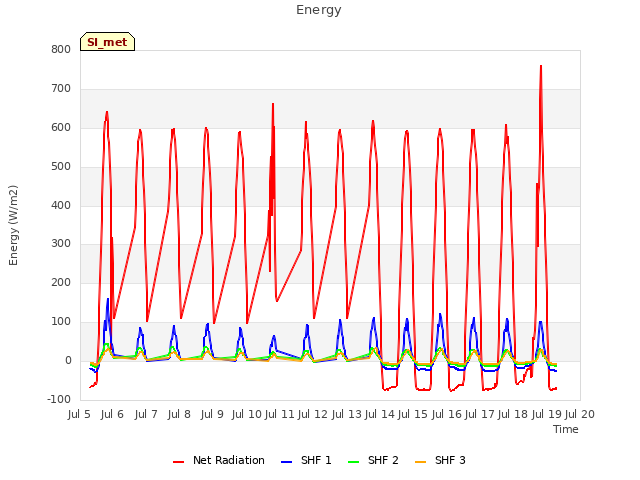Screen dimensions: 640x480
Task: Select the SHF 1 legend entry
Action: tap(307, 460)
